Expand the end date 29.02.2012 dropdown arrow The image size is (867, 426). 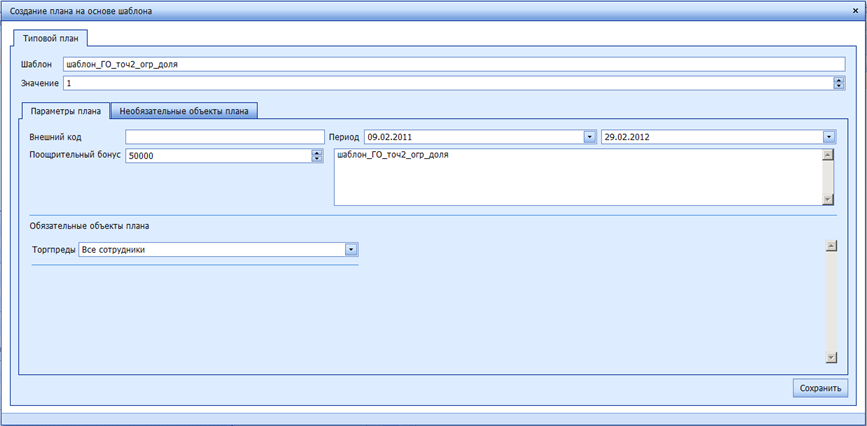[x=829, y=137]
